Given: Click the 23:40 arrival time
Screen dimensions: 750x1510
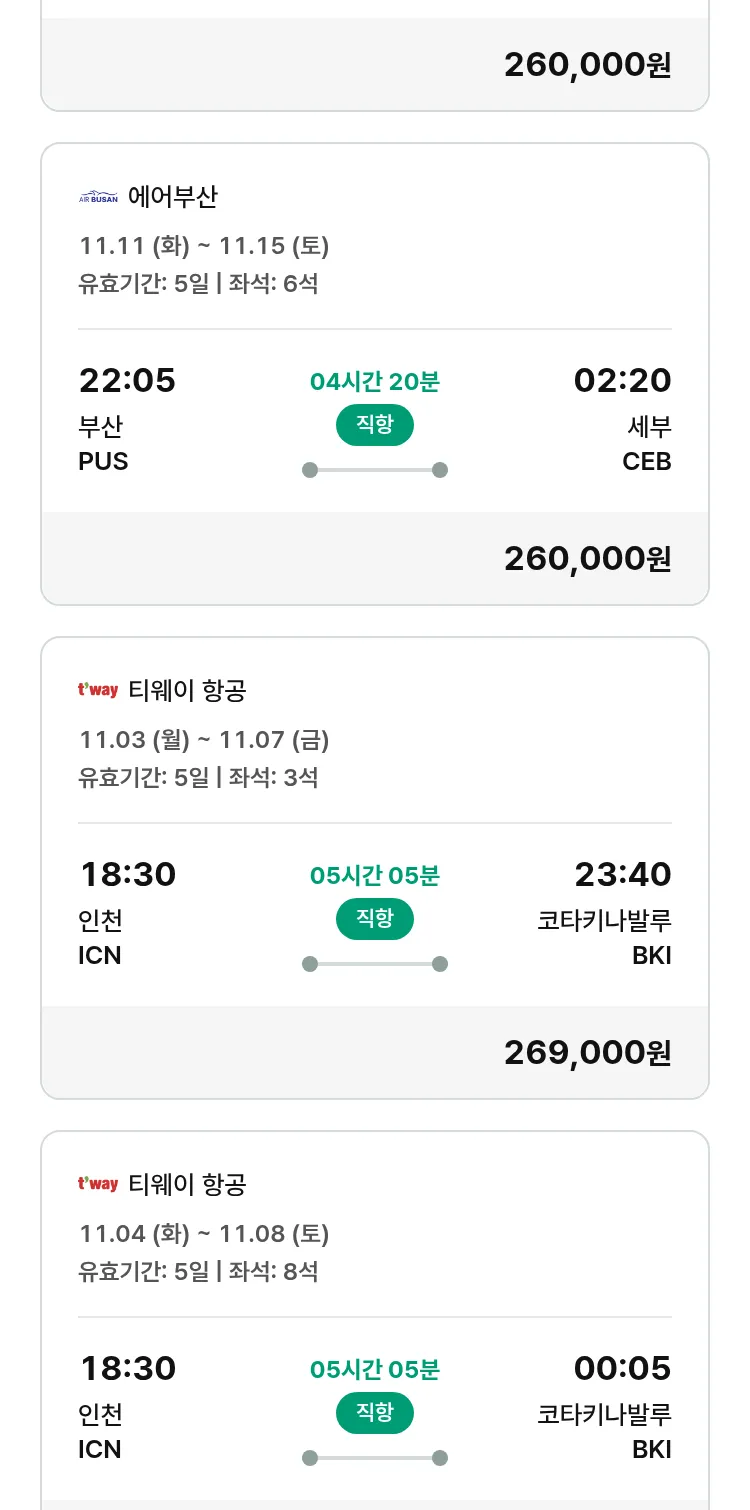Looking at the screenshot, I should coord(622,875).
